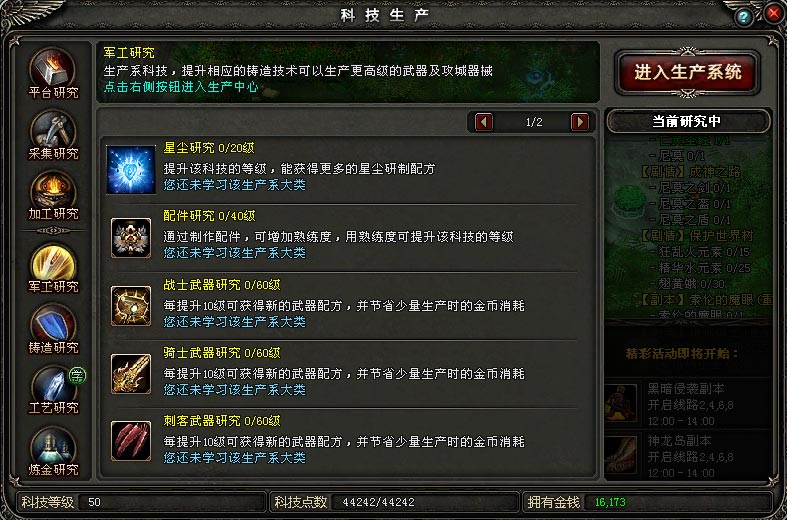Click the green 学 learn badge
The image size is (787, 520).
click(77, 375)
